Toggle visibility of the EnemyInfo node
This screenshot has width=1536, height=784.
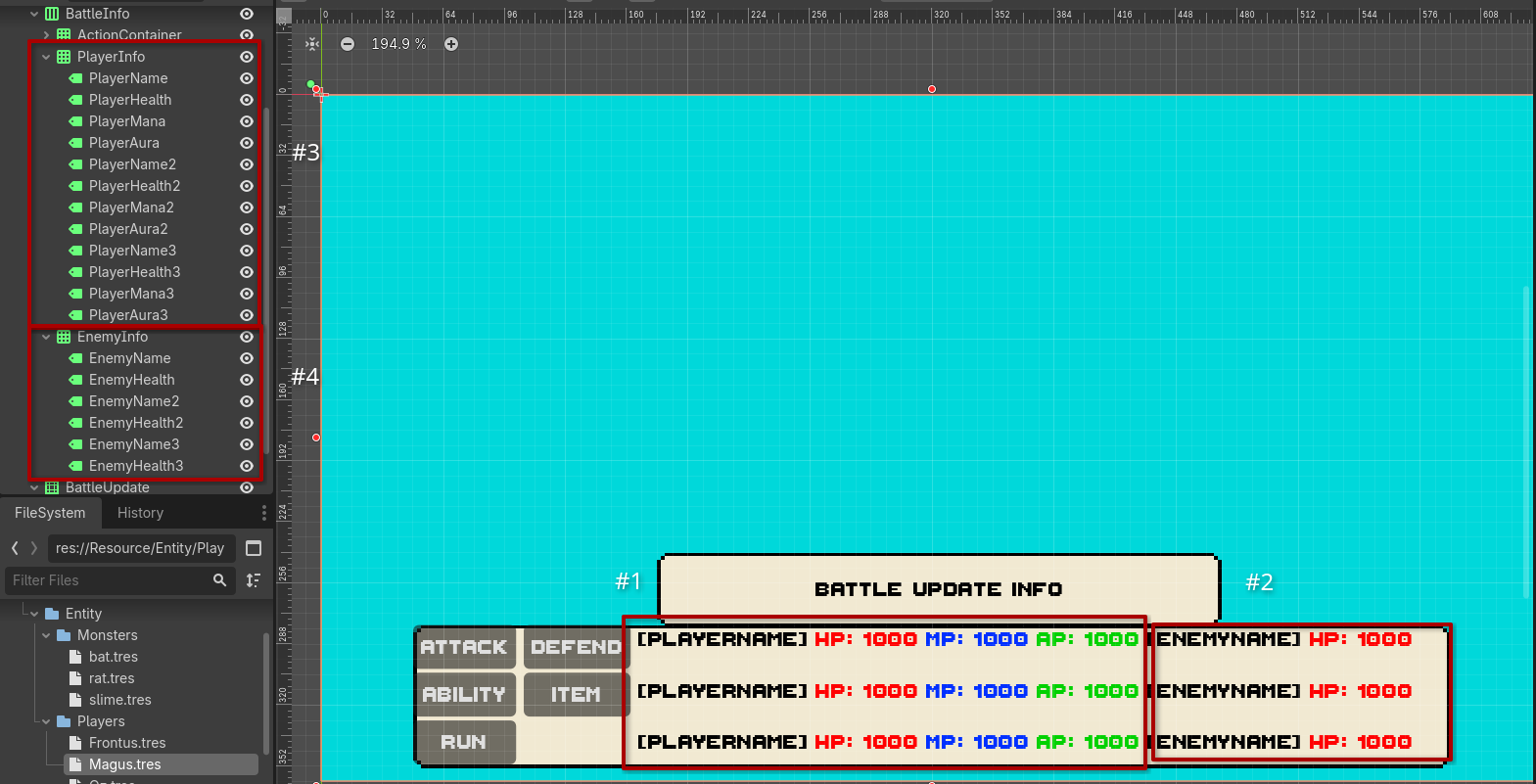pyautogui.click(x=247, y=337)
